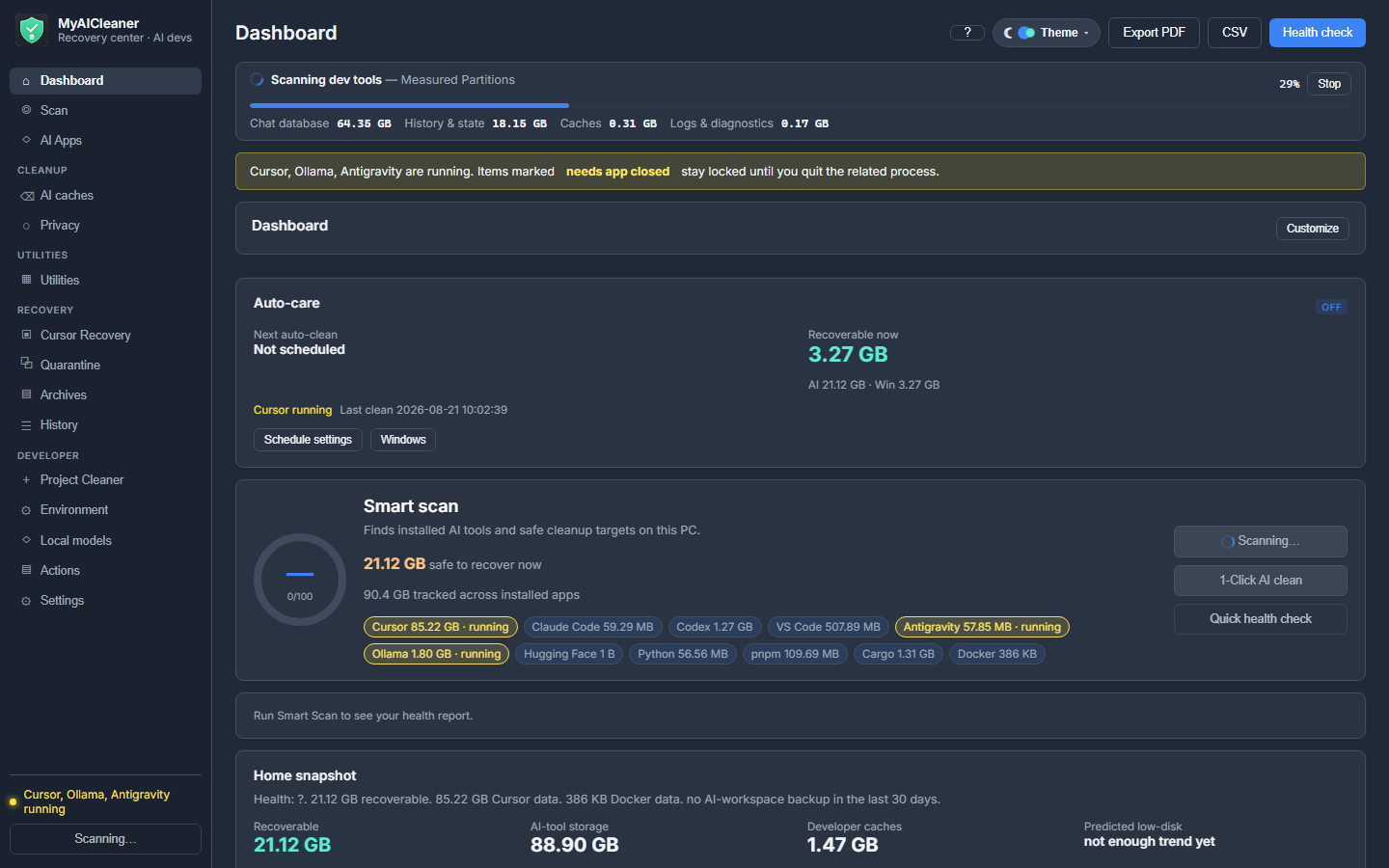The height and width of the screenshot is (868, 1389).
Task: Expand the Theme dropdown arrow
Action: (x=1086, y=33)
